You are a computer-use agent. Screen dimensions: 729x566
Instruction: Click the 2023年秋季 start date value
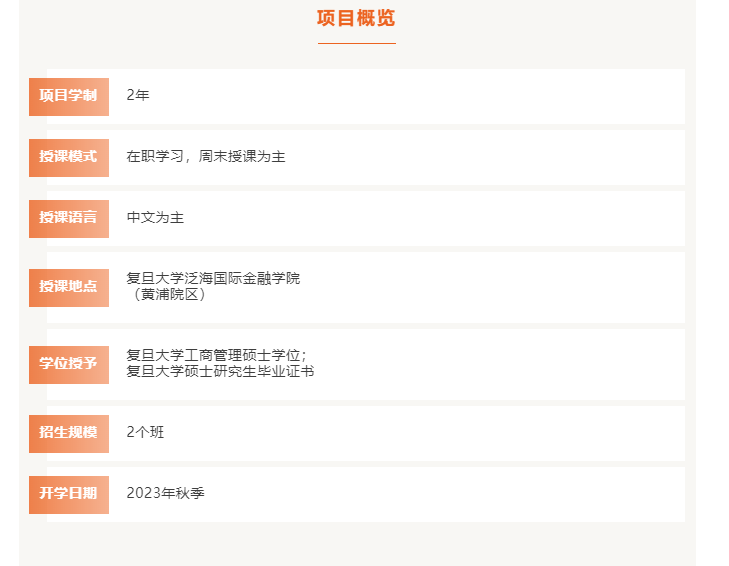tap(165, 494)
